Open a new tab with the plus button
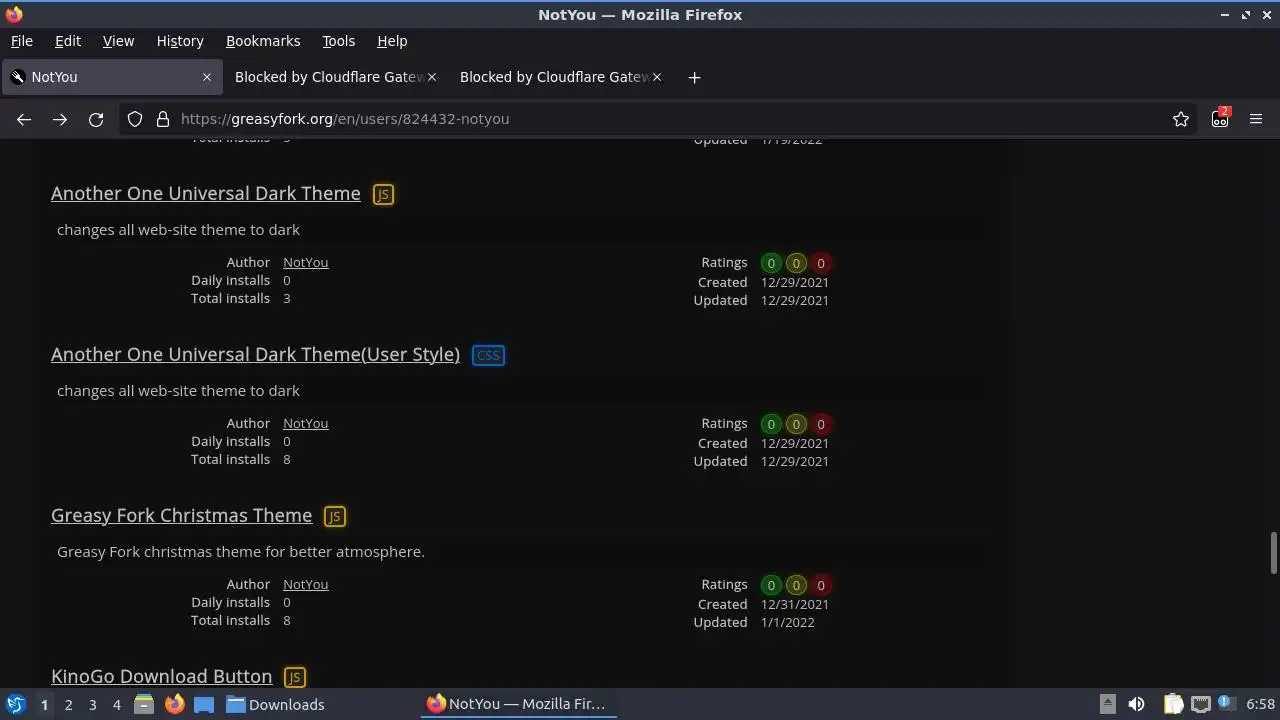Screen dimensions: 1280x720 pyautogui.click(x=694, y=77)
